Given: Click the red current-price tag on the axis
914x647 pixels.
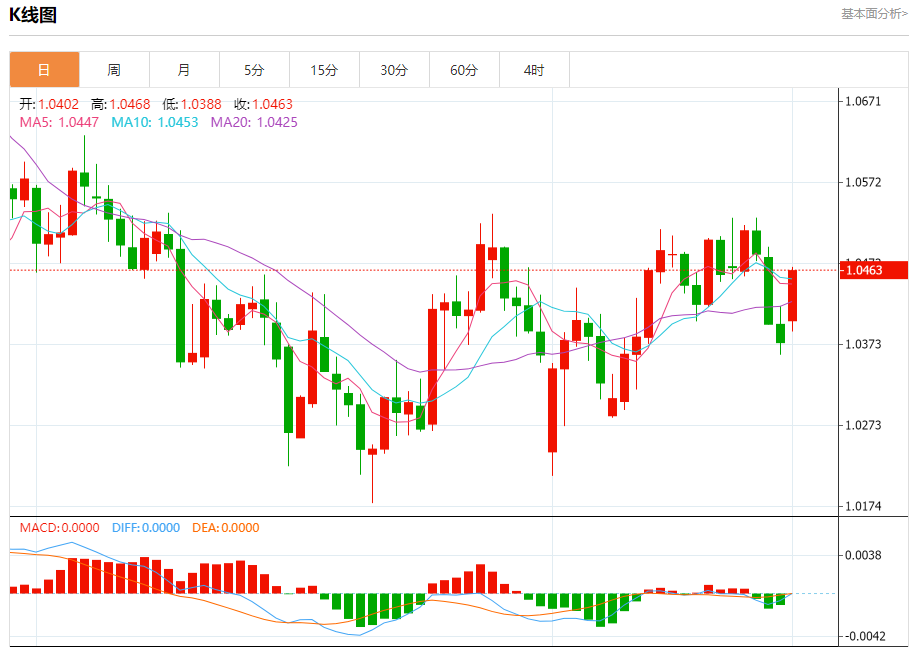Looking at the screenshot, I should [x=874, y=270].
